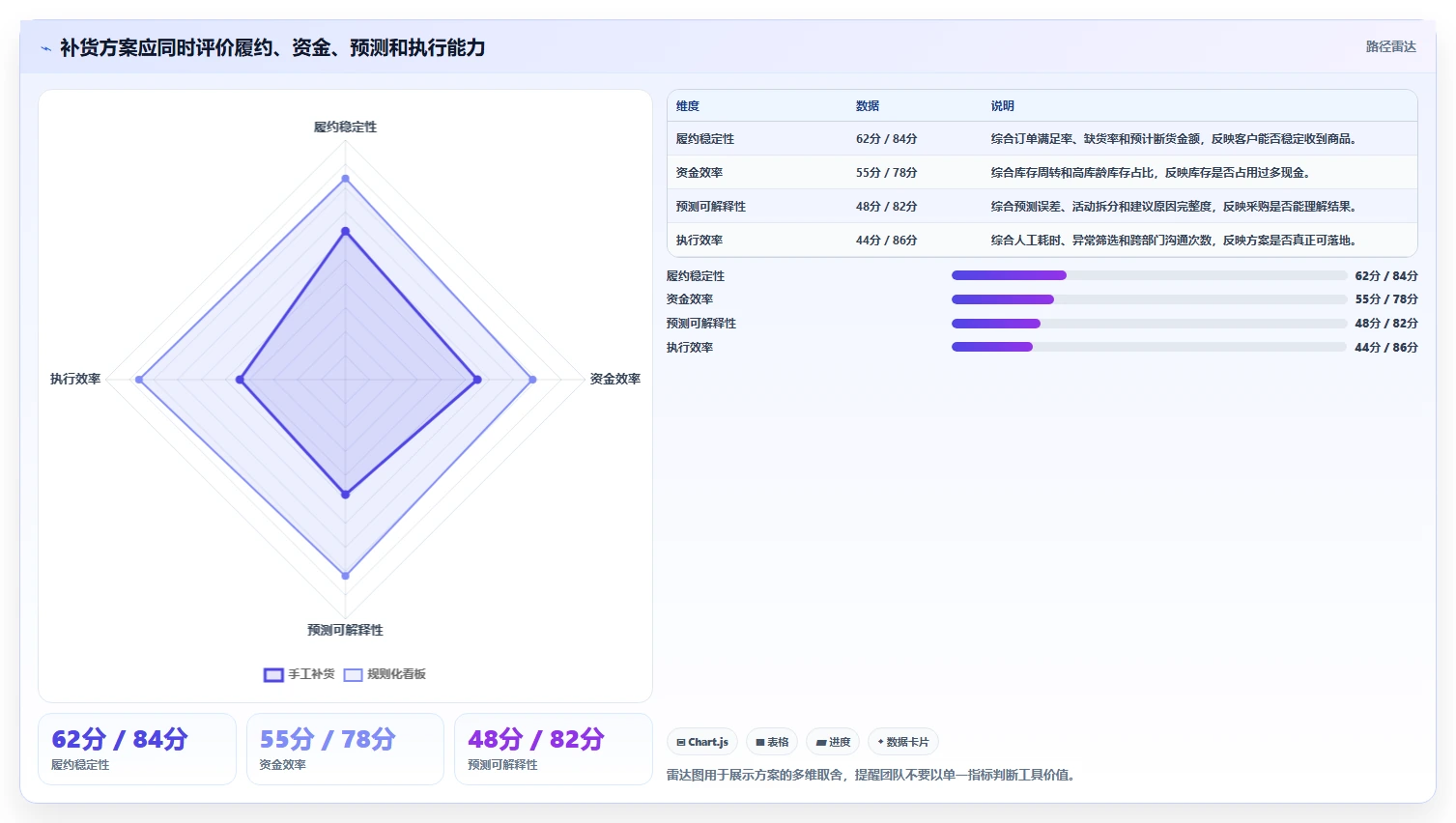Click the 路径雷达 tag in header
Viewport: 1456px width, 823px height.
(x=1390, y=46)
